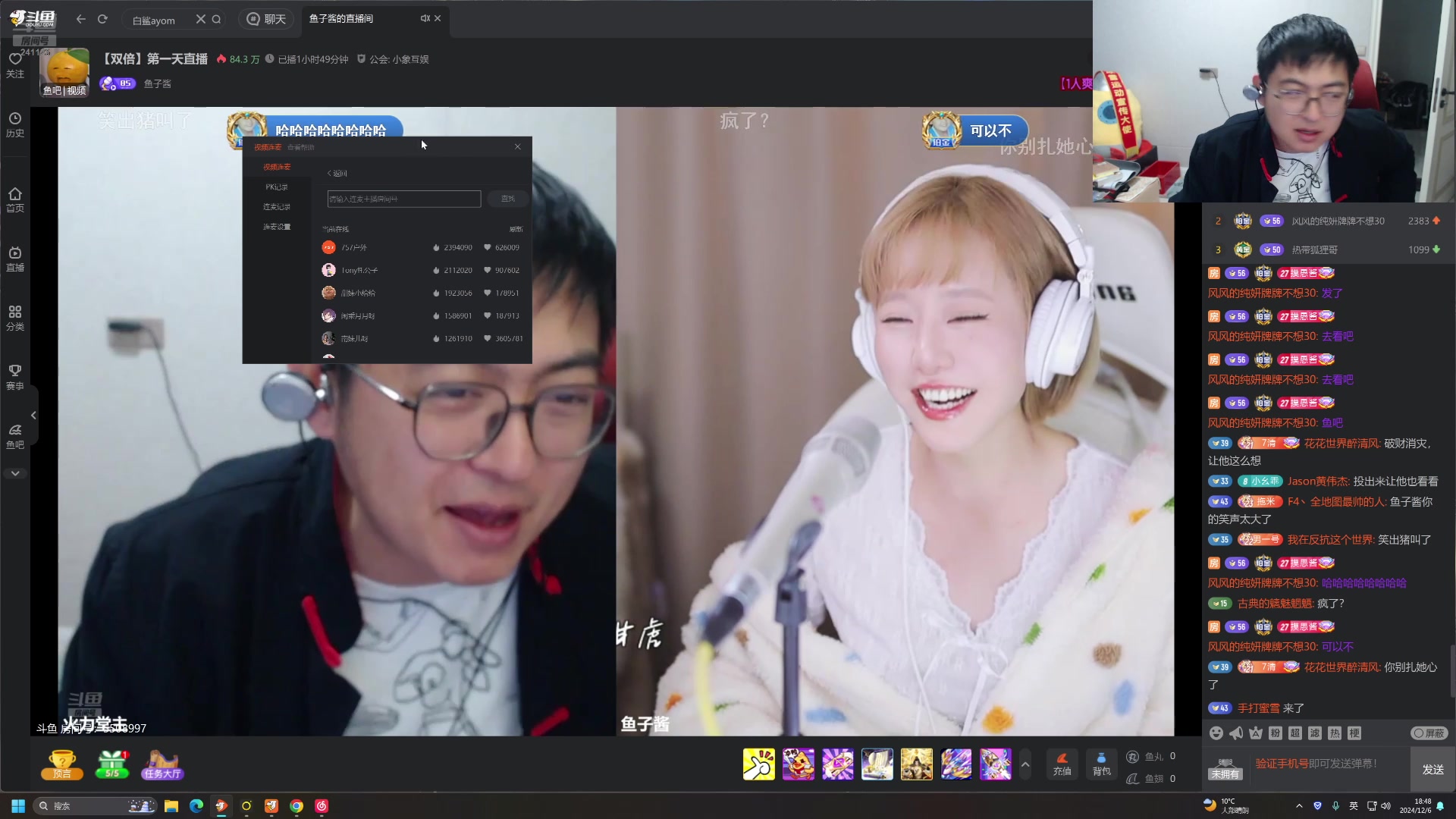Send the yellow stick-figure gift
Image resolution: width=1456 pixels, height=819 pixels.
(x=758, y=764)
